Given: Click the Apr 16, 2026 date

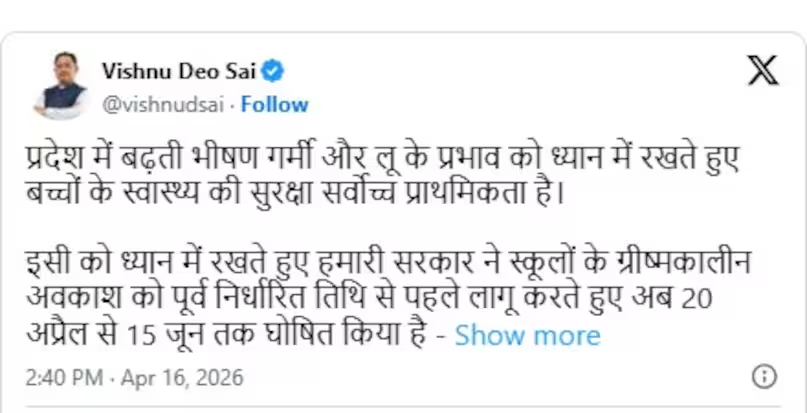Looking at the screenshot, I should [182, 378].
